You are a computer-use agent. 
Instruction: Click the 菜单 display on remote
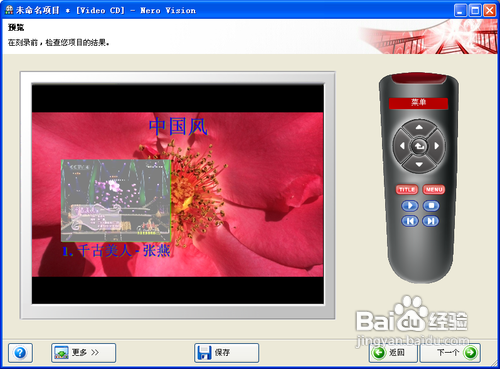(x=418, y=103)
